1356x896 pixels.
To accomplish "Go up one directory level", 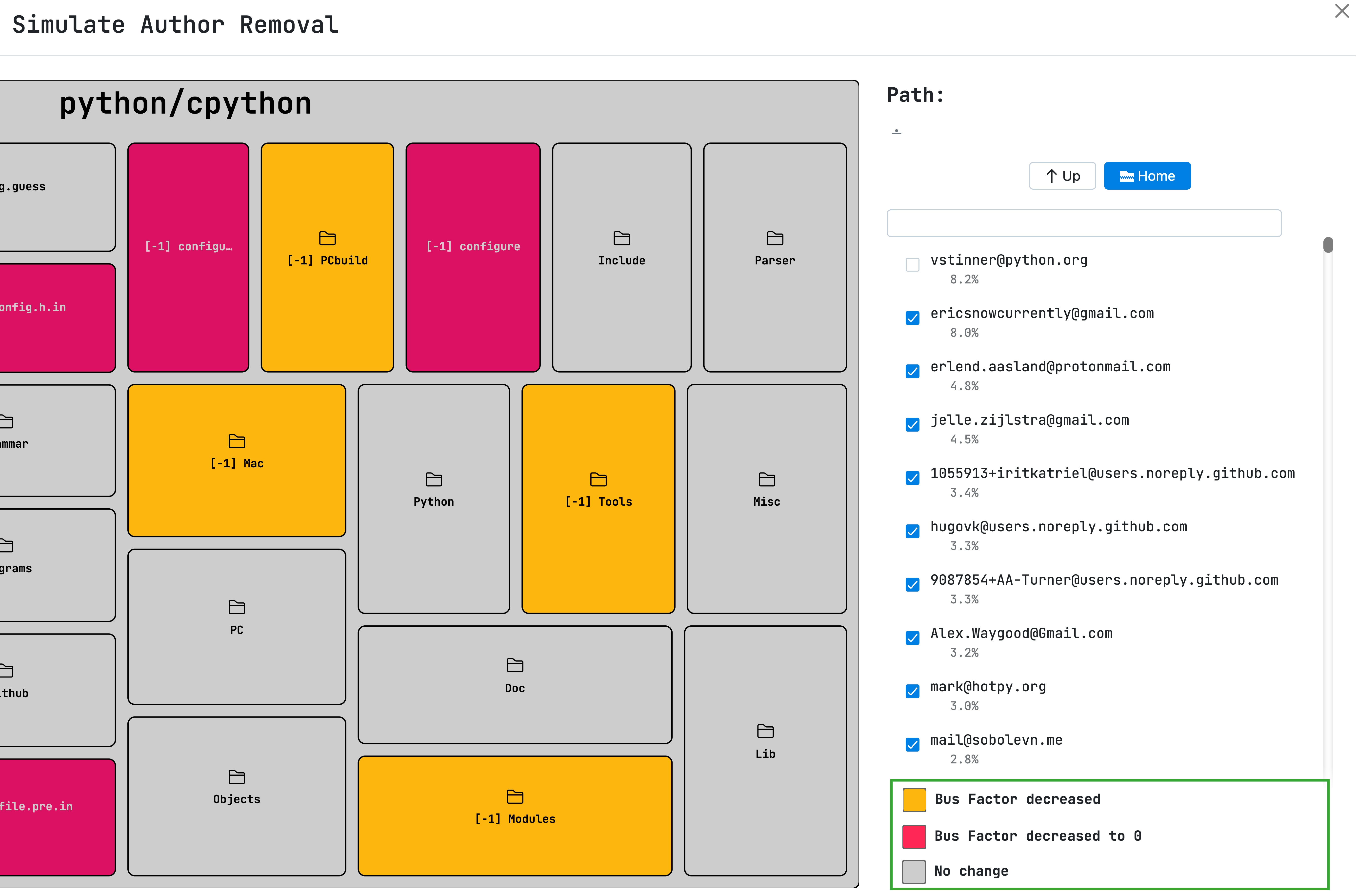I will click(1062, 176).
